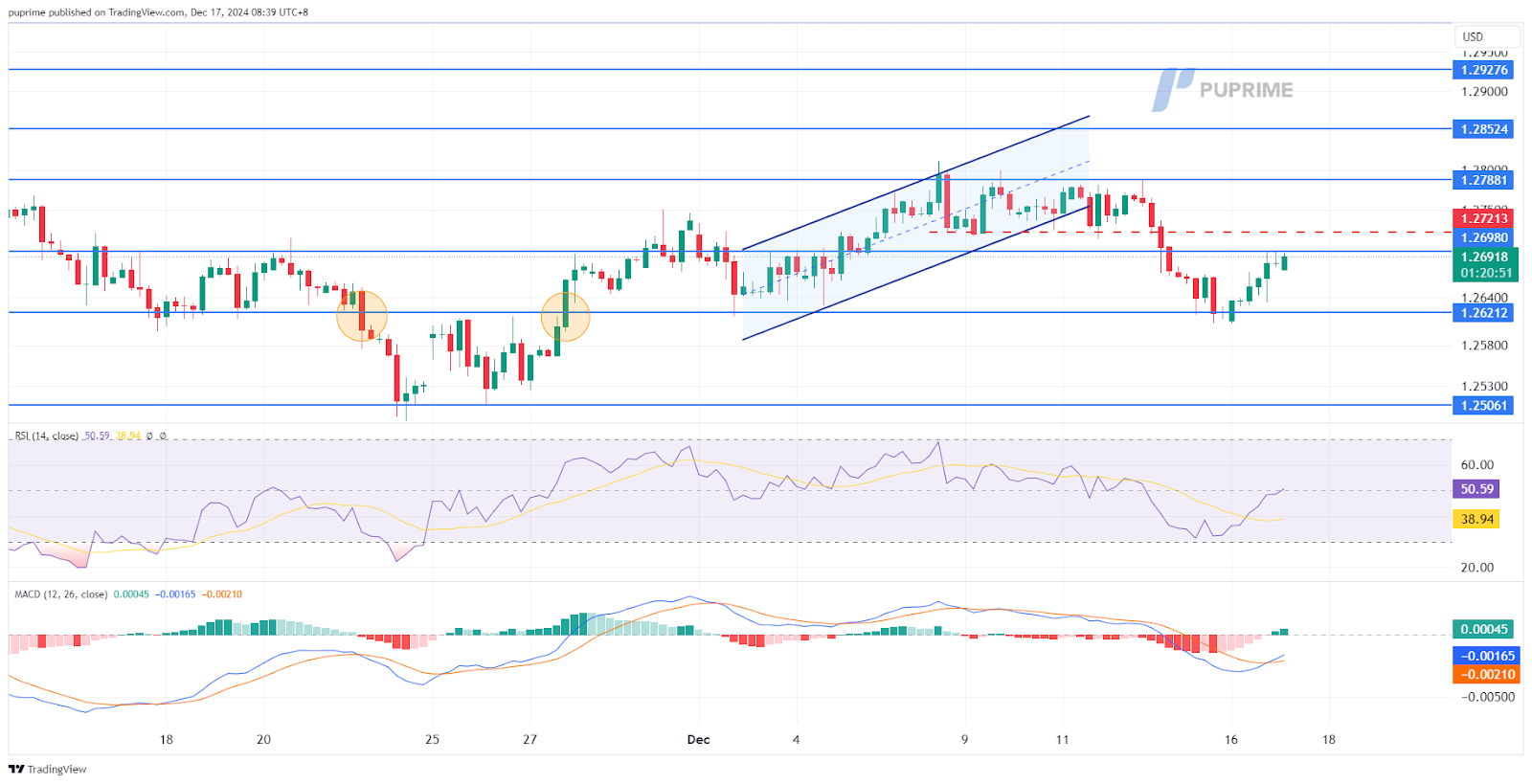Click the purple RSI value badge 50.59 on the scale
Screen dimensions: 1532x784
tap(1476, 488)
